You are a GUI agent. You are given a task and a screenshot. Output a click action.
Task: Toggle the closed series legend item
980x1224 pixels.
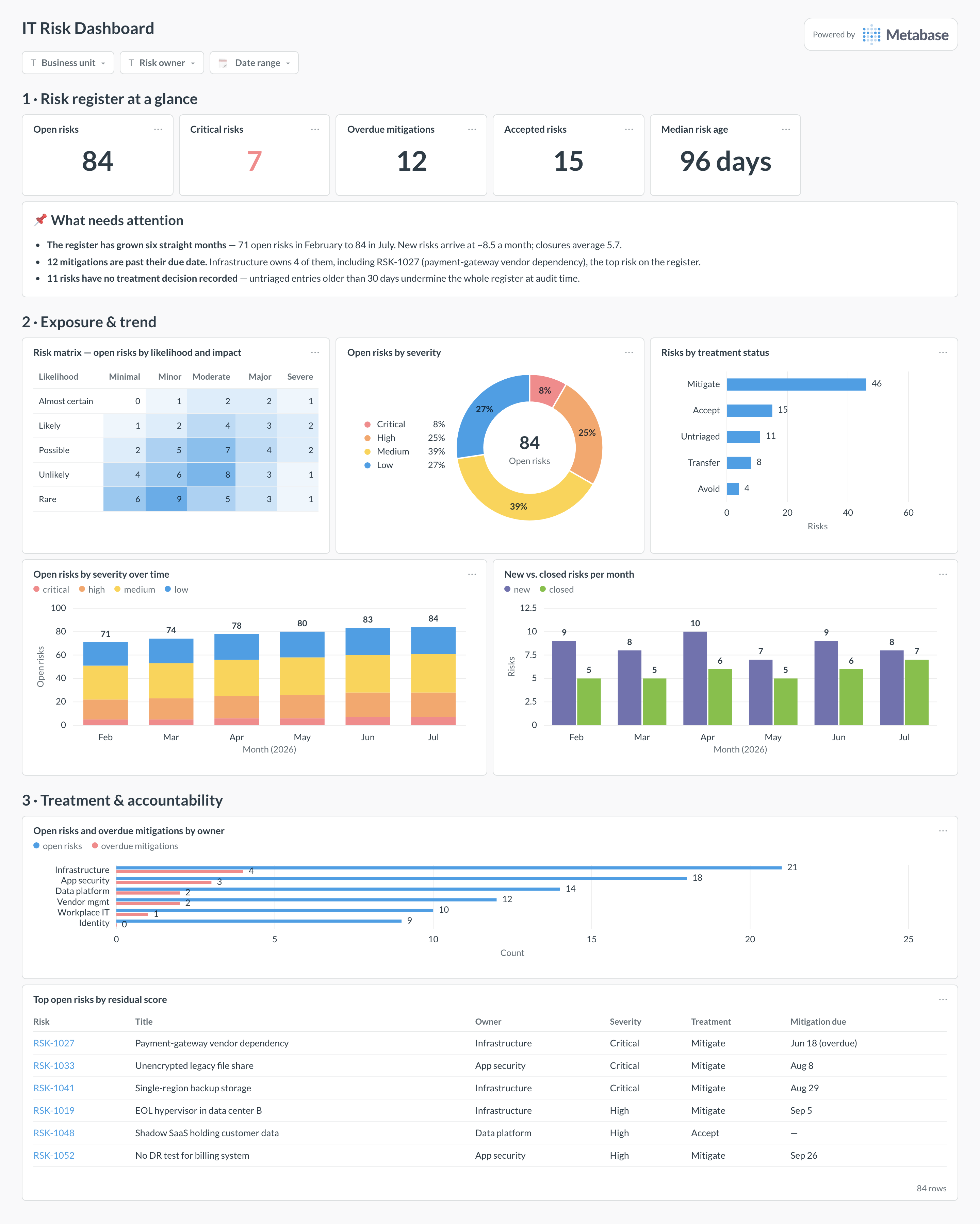(x=556, y=590)
